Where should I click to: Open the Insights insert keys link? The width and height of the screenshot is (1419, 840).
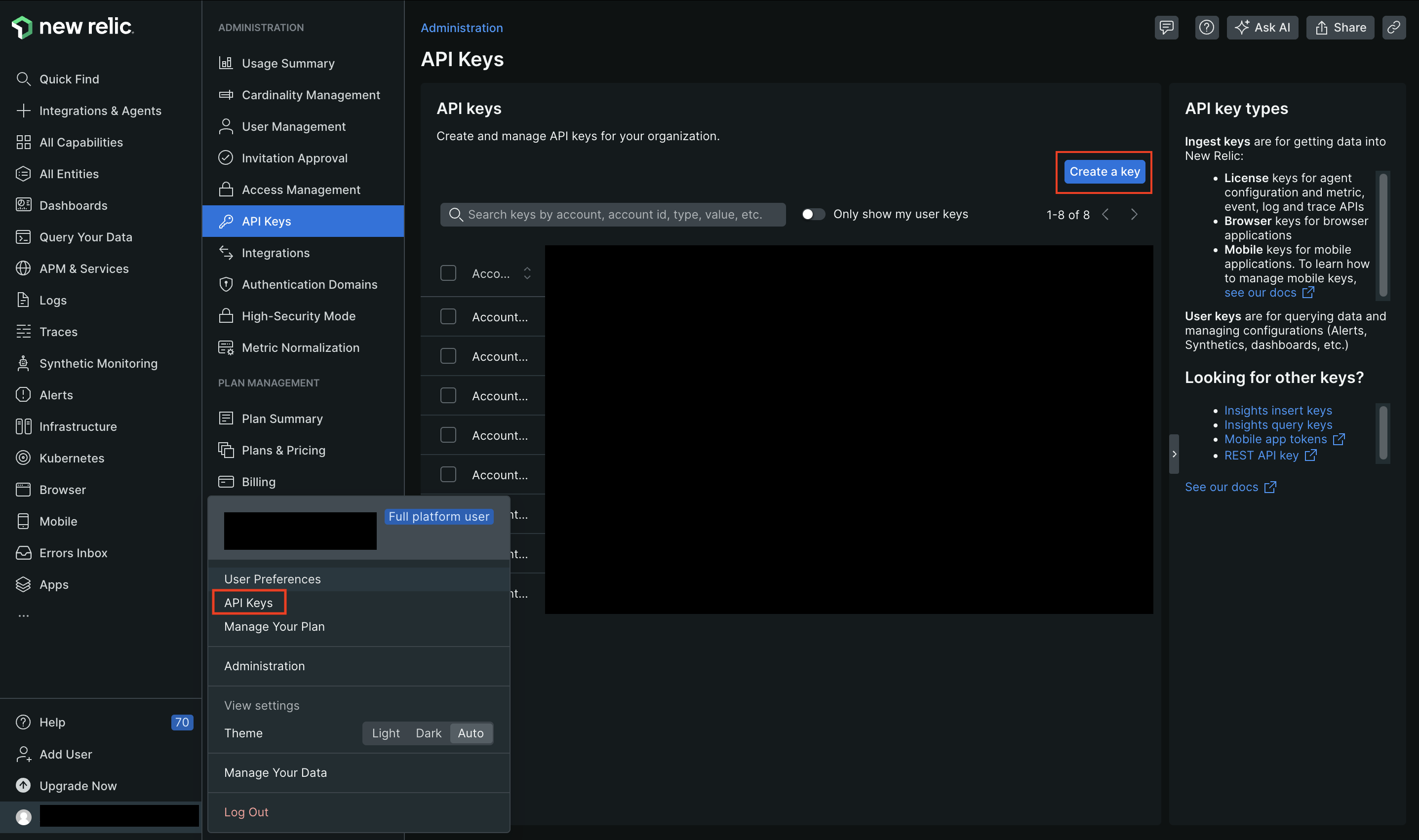[x=1277, y=411]
